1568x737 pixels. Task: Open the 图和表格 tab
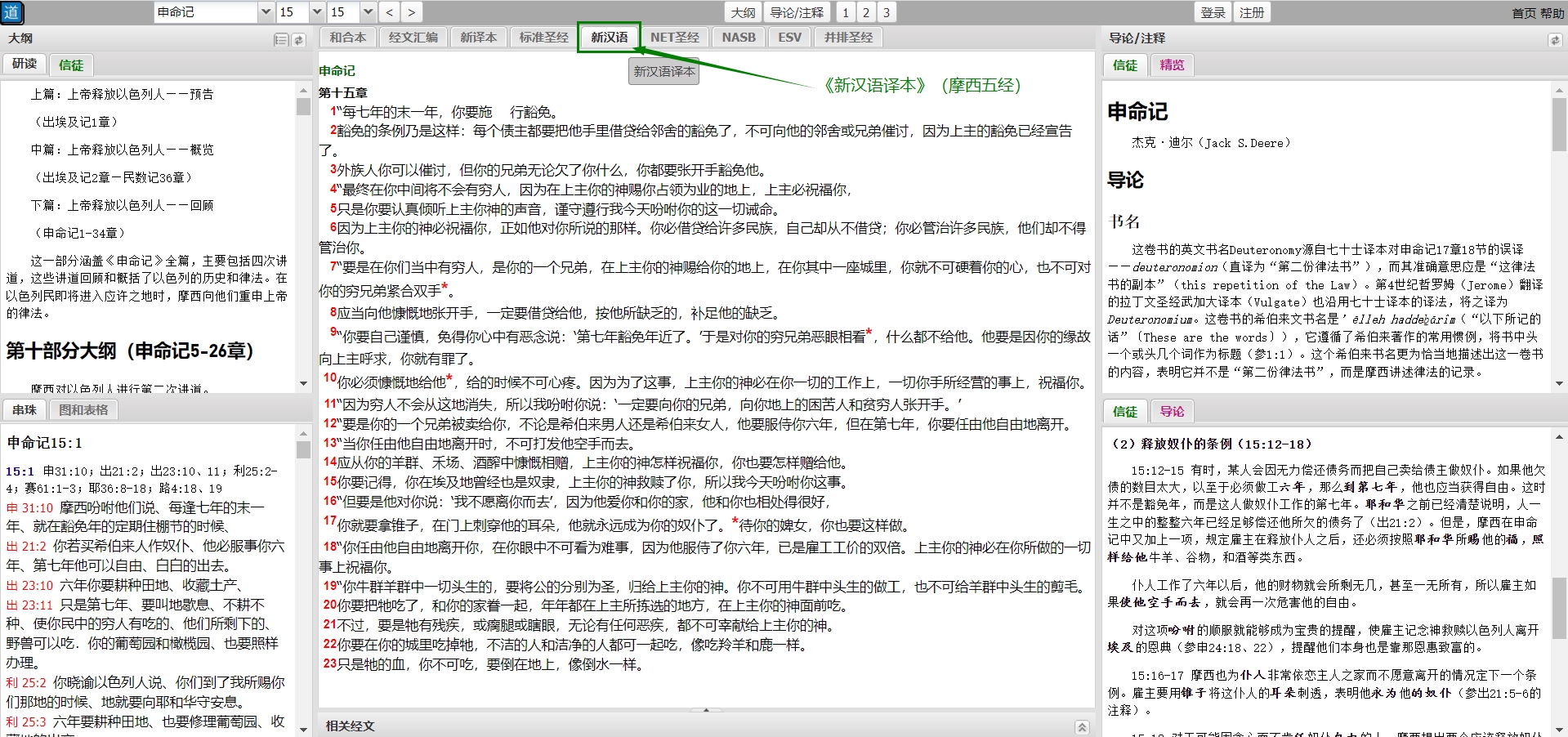[83, 410]
